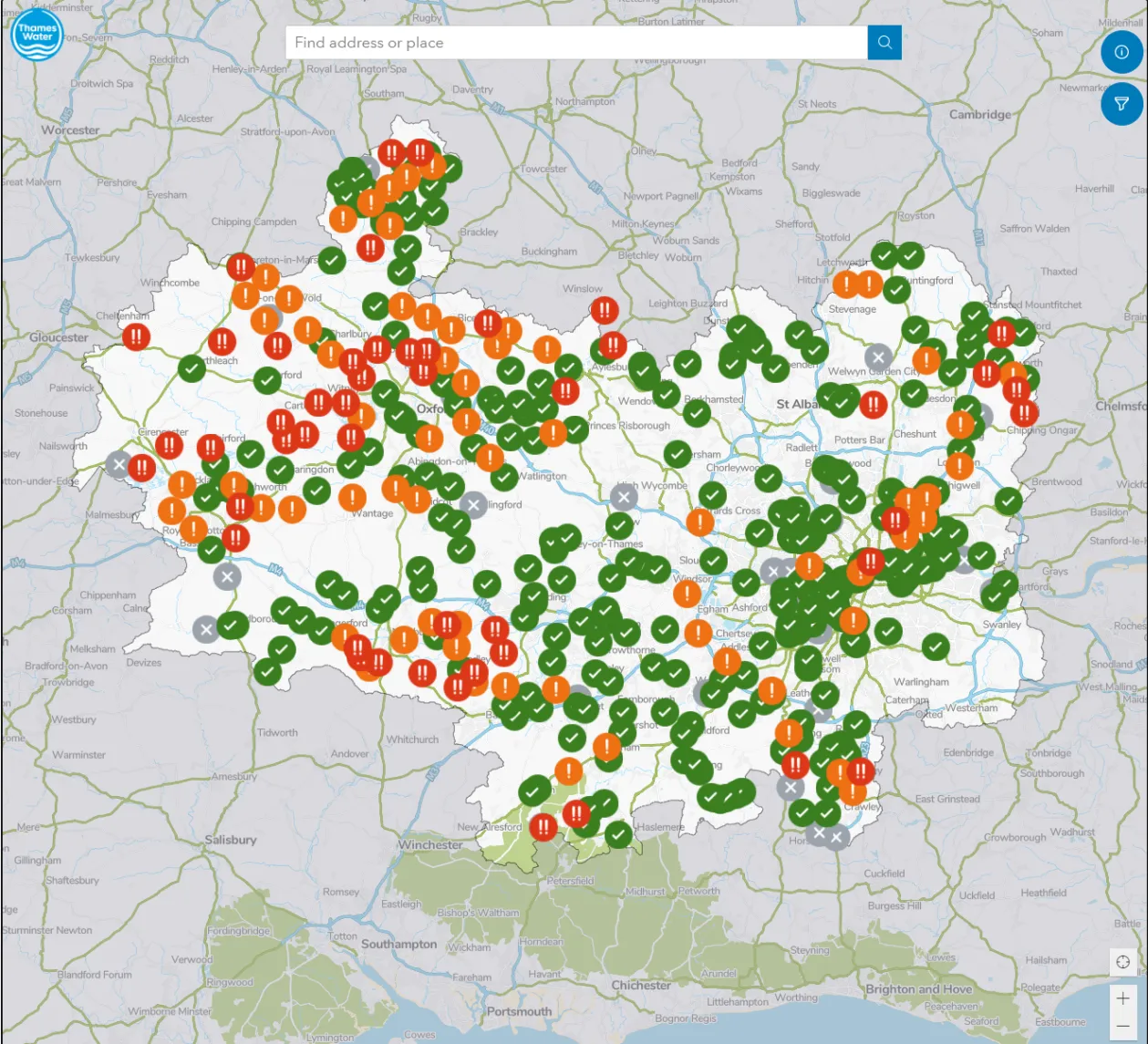Zoom in with the plus button
The height and width of the screenshot is (1044, 1148).
click(x=1122, y=998)
